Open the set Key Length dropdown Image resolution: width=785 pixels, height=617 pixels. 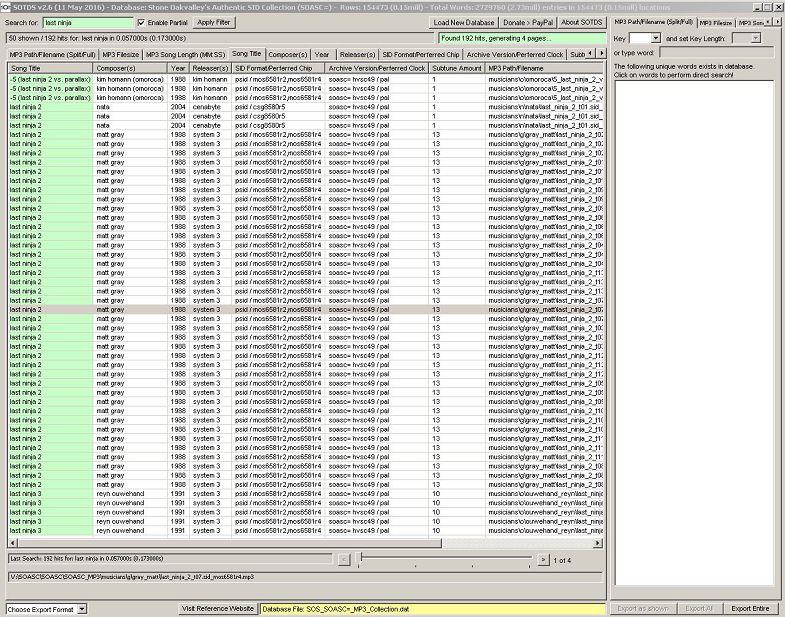point(754,38)
